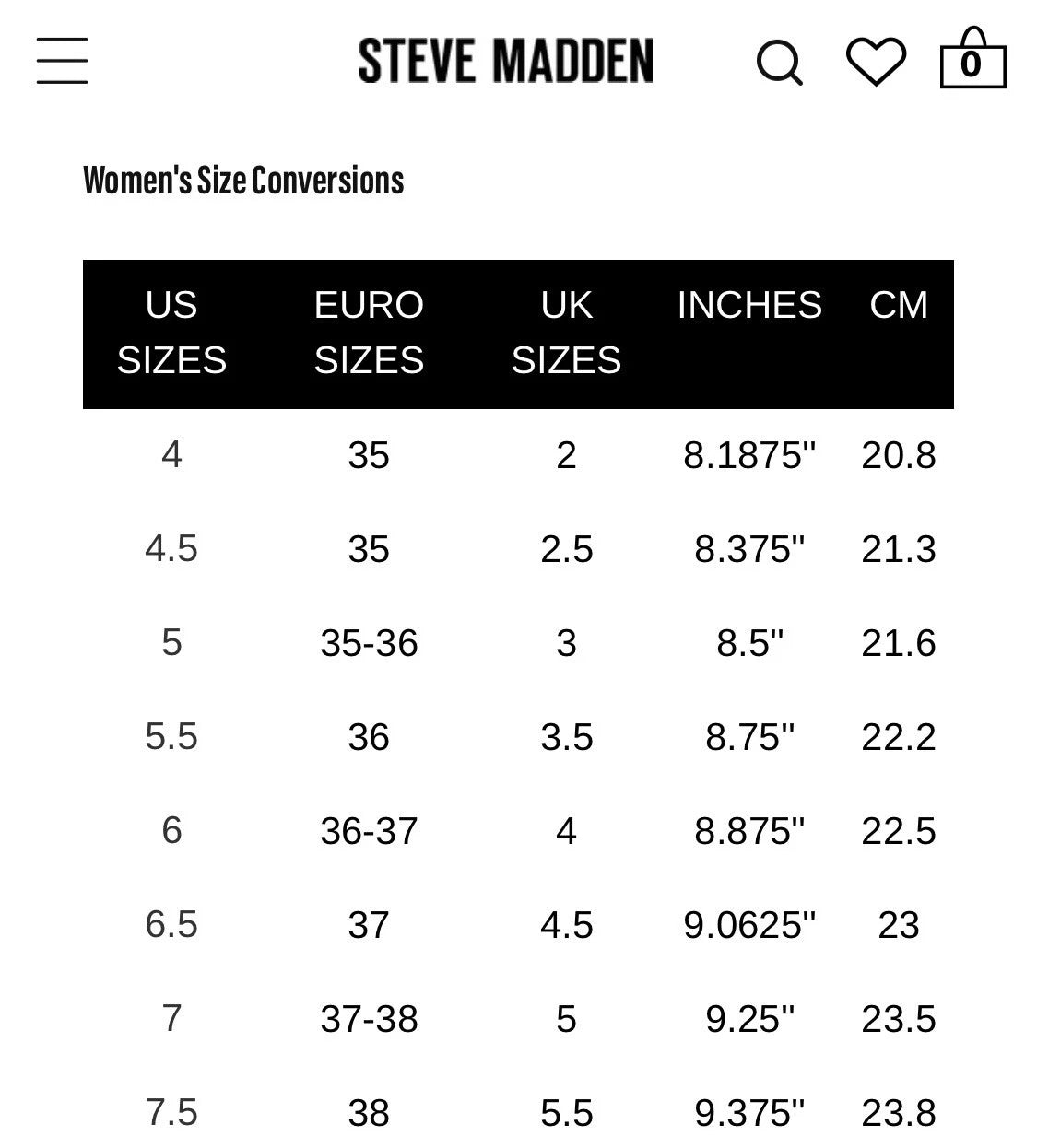Select the 8.1875" inches value
1037x1148 pixels.
pos(749,454)
